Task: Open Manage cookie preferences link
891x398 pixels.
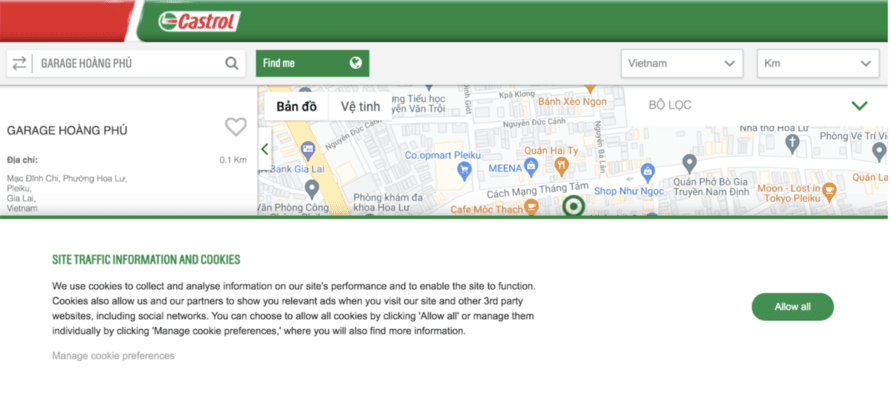Action: (x=113, y=356)
